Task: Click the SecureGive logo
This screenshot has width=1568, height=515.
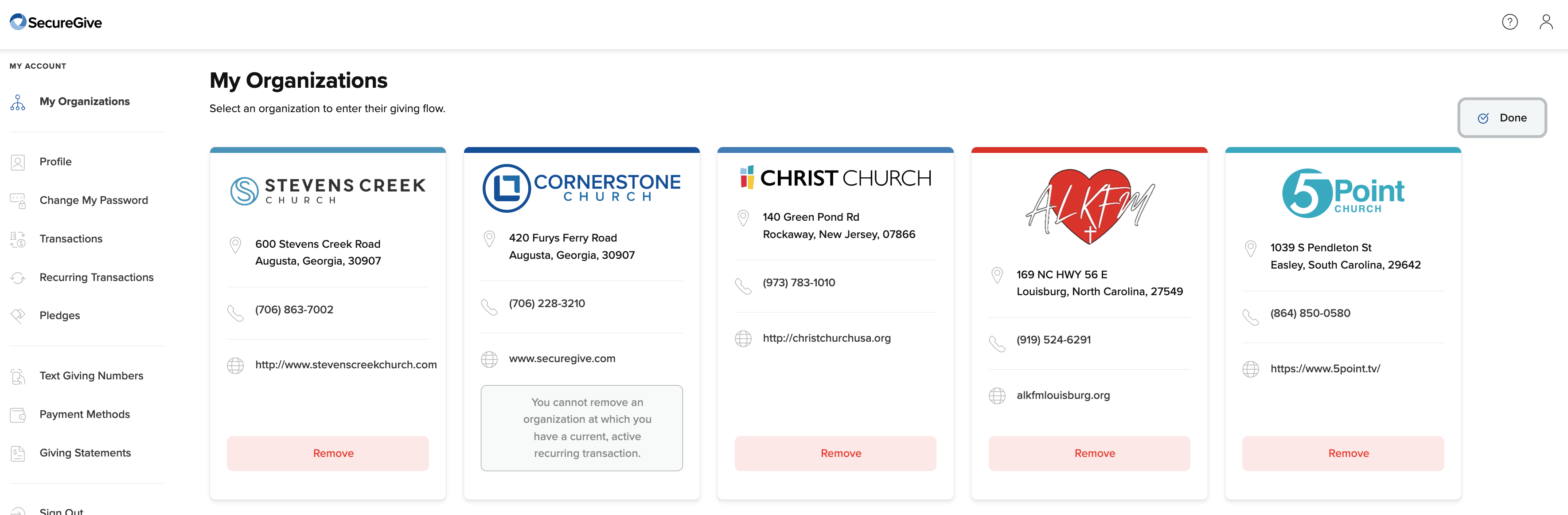Action: (x=56, y=23)
